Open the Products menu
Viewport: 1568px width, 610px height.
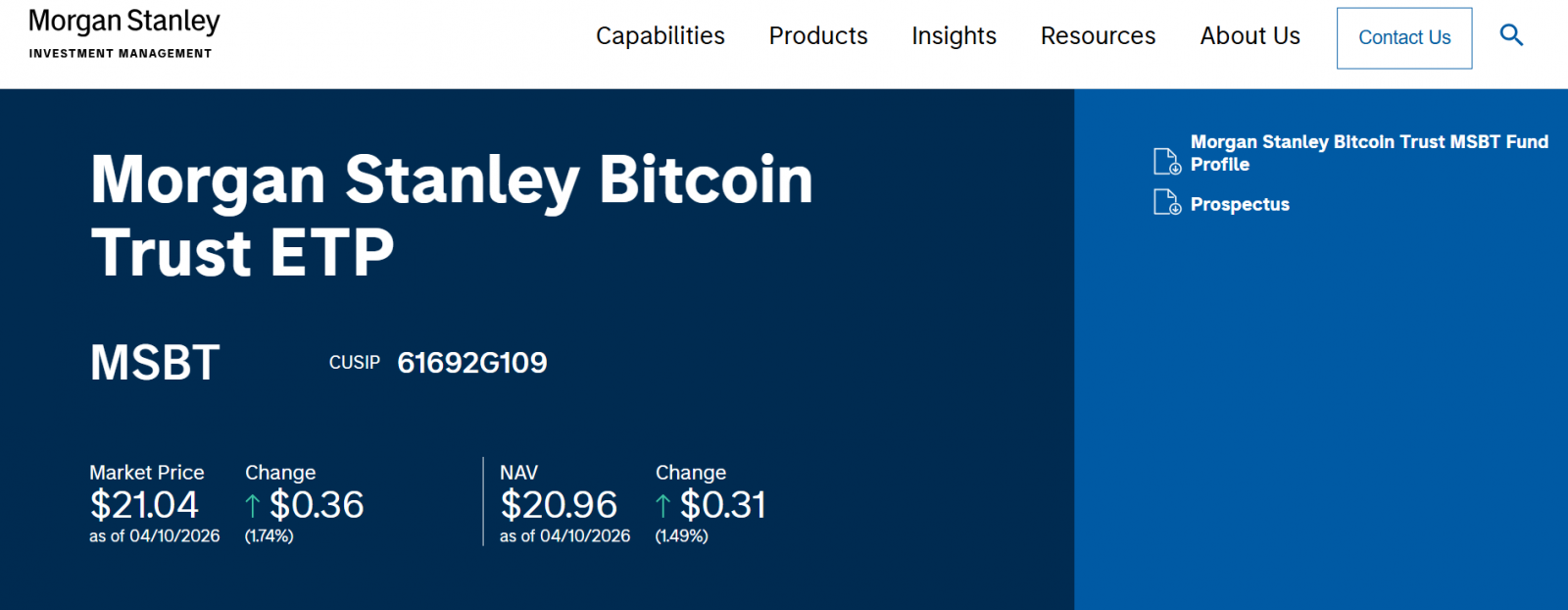click(x=818, y=36)
